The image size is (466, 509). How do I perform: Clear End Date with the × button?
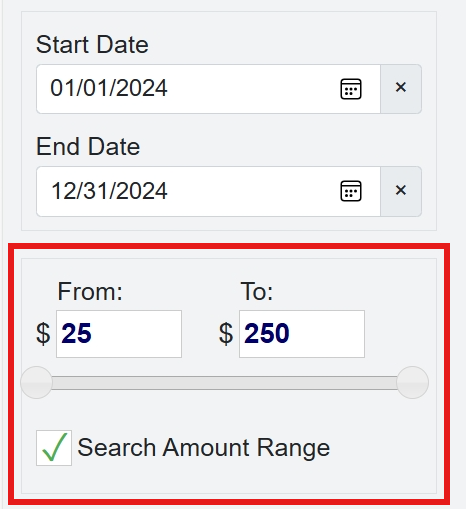pyautogui.click(x=401, y=191)
